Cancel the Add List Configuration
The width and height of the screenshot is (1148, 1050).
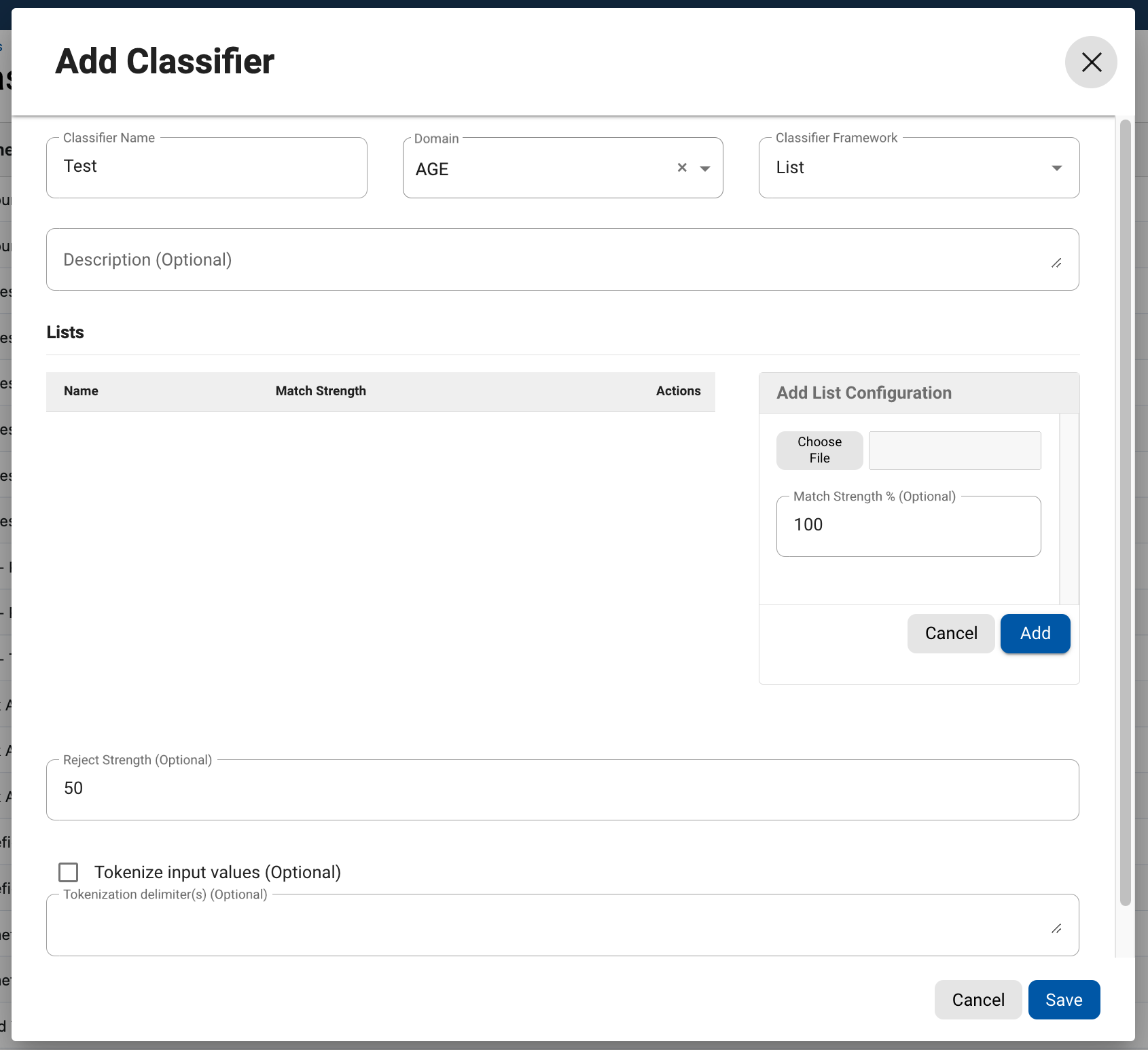[x=950, y=633]
